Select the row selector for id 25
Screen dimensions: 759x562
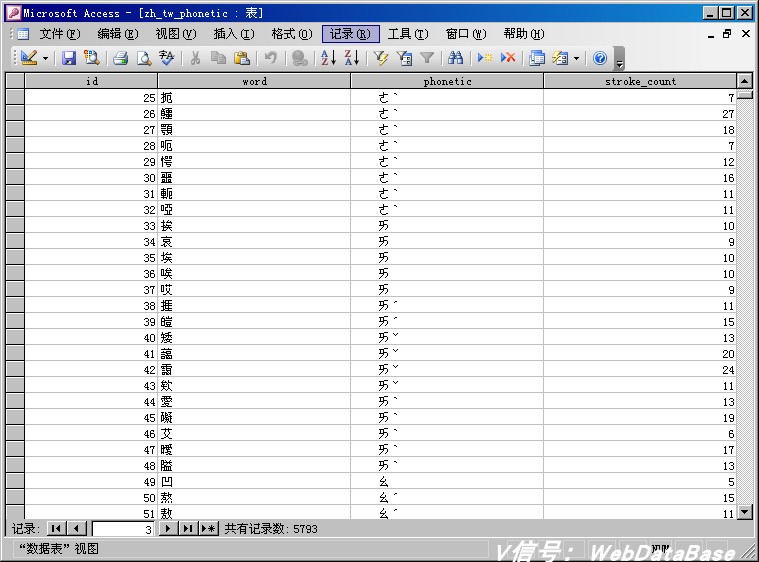pos(15,97)
